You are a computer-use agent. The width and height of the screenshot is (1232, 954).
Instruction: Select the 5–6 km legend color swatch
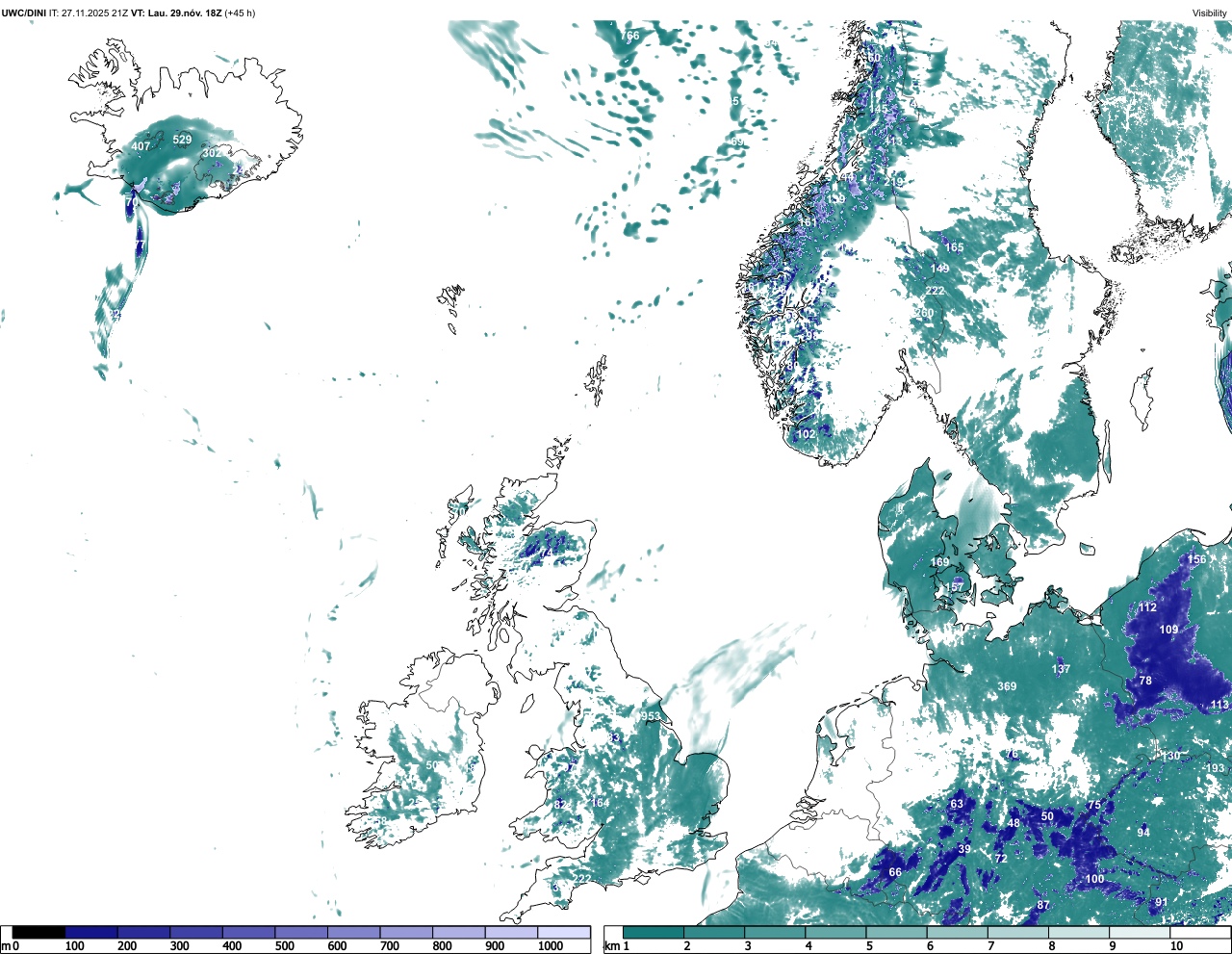pyautogui.click(x=897, y=932)
